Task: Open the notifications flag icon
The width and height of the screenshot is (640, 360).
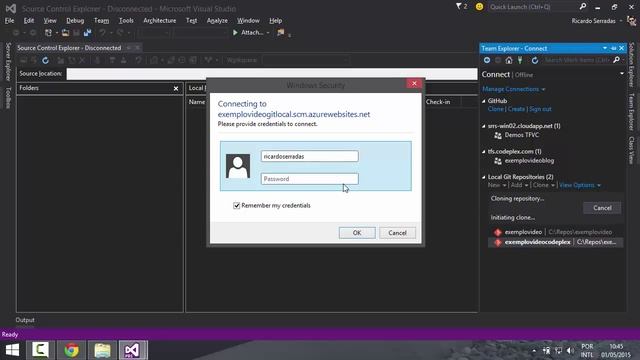Action: coord(459,7)
